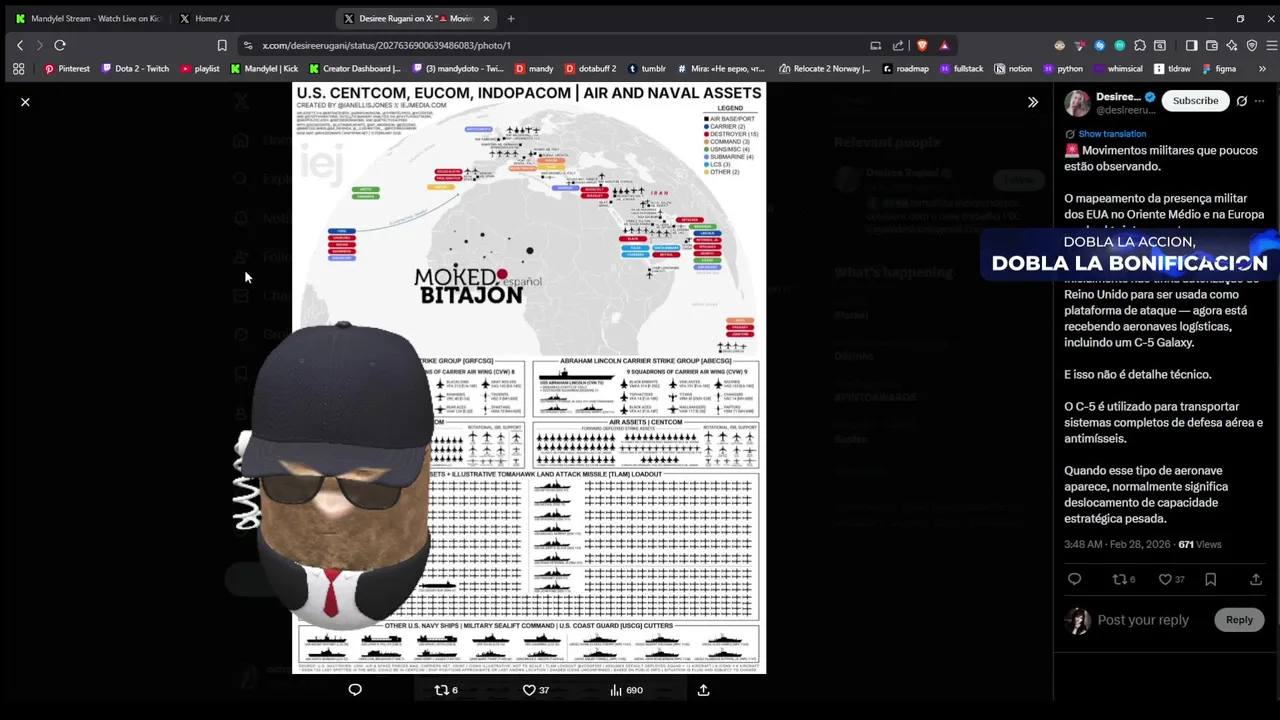The height and width of the screenshot is (720, 1280).
Task: Expand the bookmarks bar overflow chevron
Action: [1262, 69]
